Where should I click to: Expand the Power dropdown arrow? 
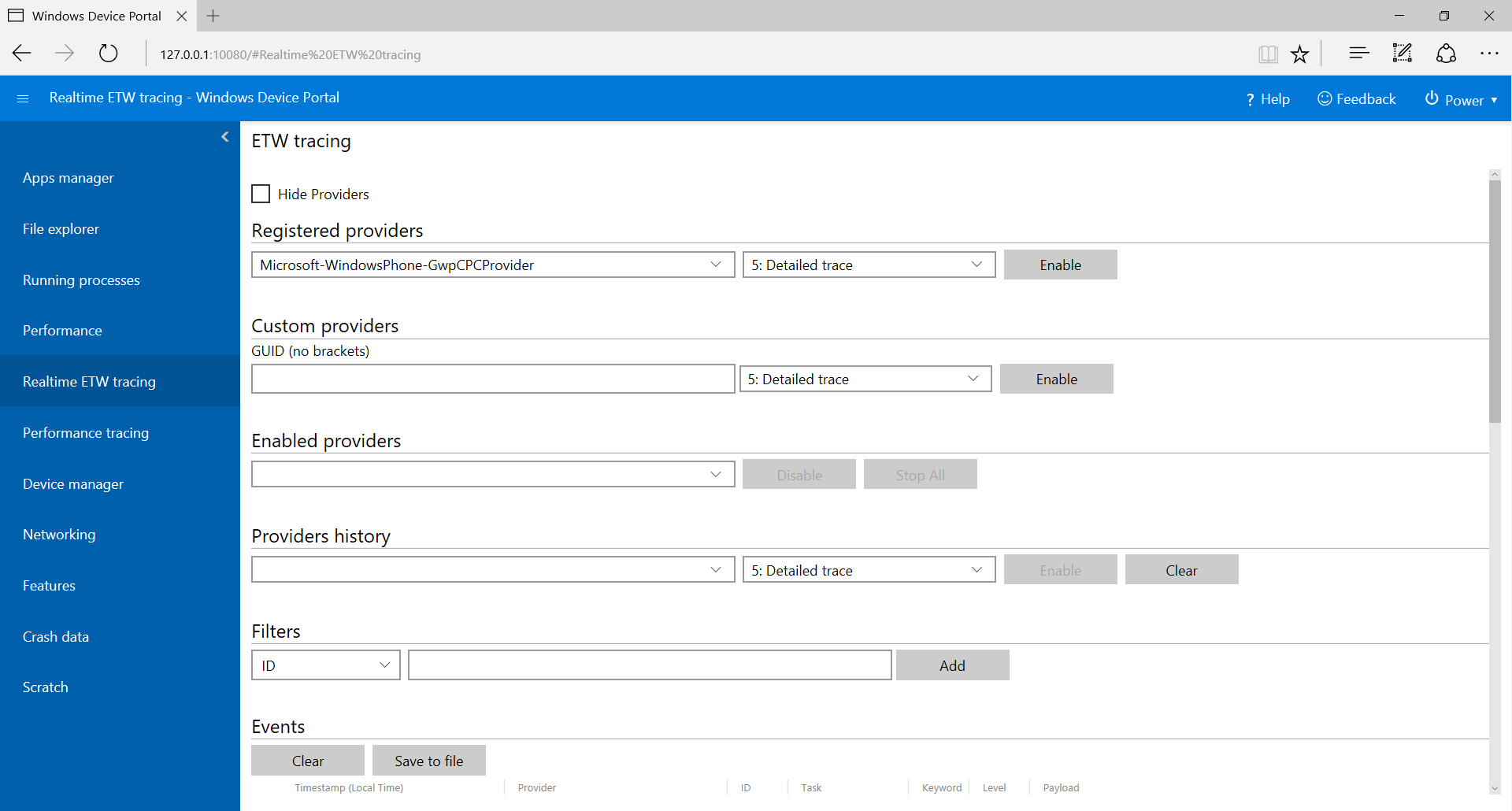(1495, 100)
